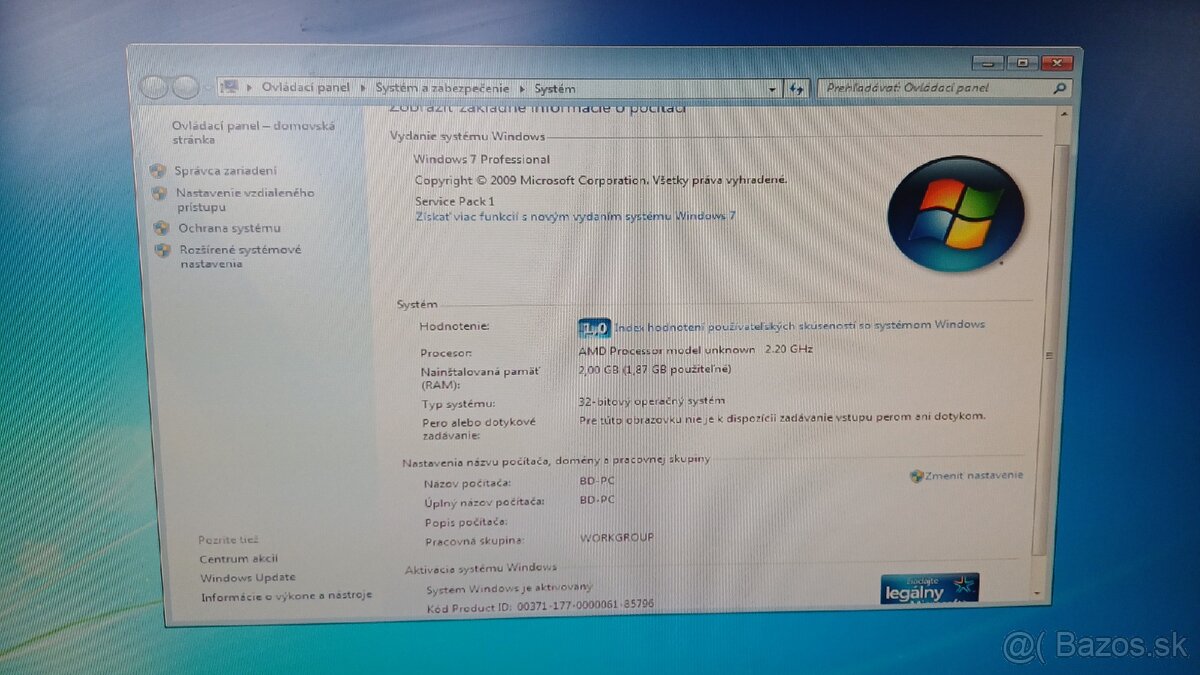Open Správca zariadení link

point(225,171)
